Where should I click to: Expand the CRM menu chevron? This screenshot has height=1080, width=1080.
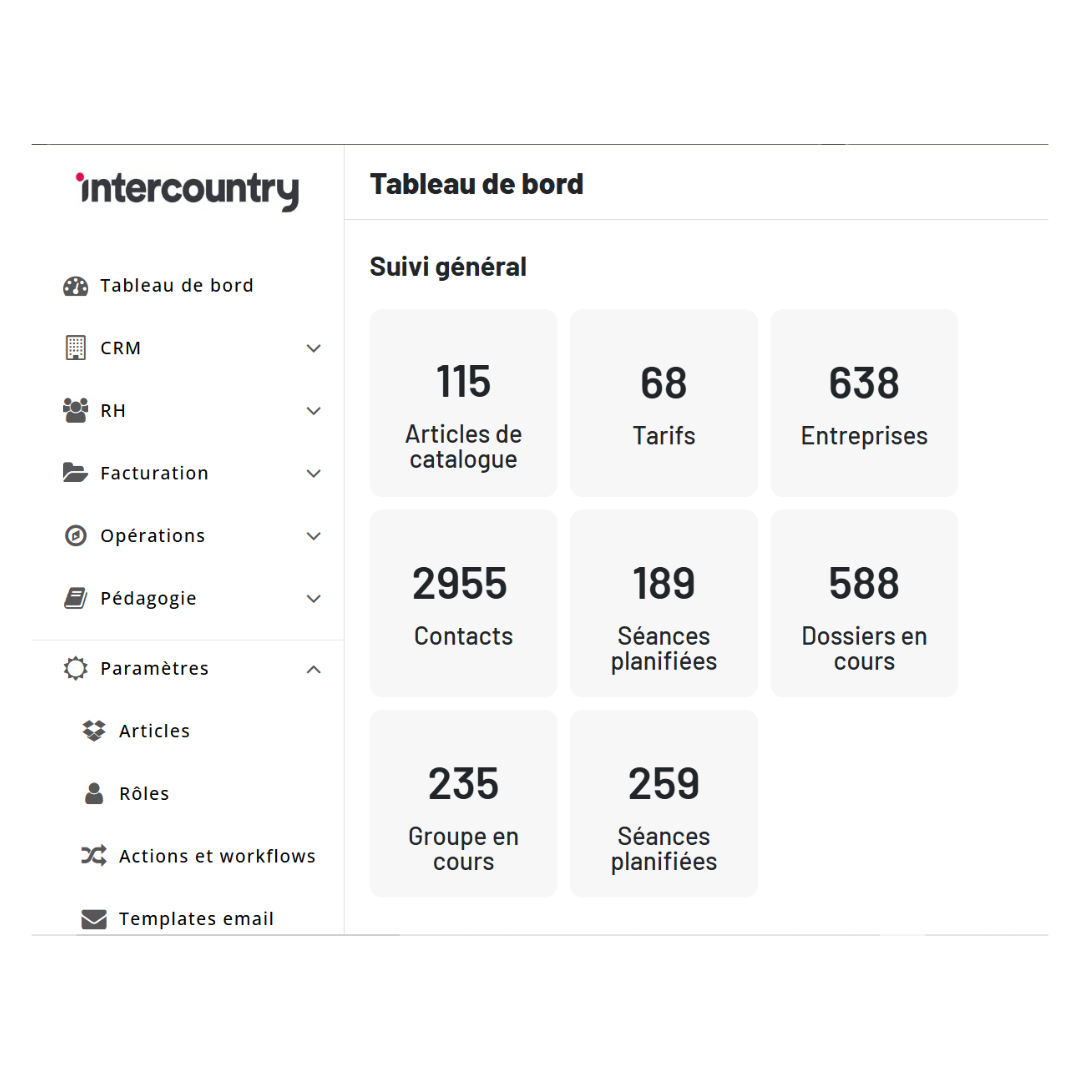[314, 348]
